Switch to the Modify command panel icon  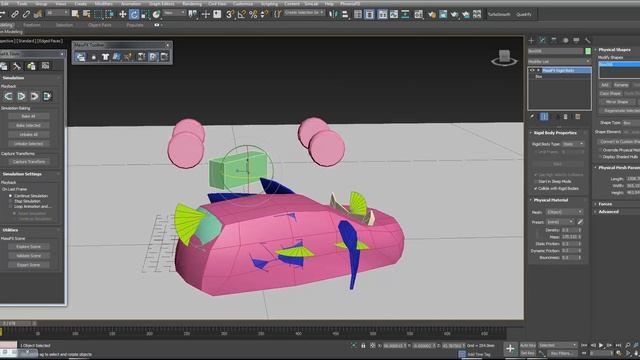(542, 40)
